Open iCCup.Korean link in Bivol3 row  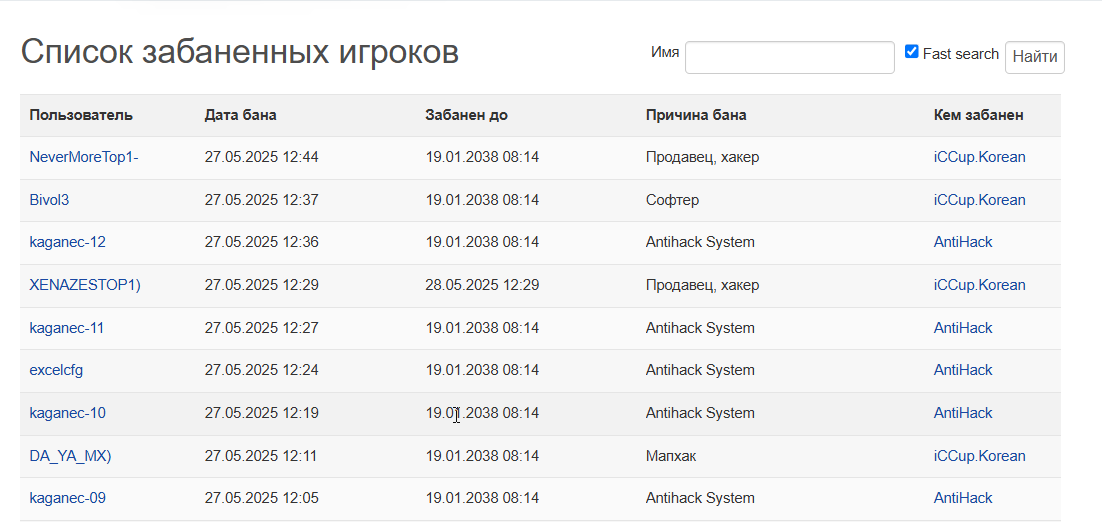pos(979,200)
